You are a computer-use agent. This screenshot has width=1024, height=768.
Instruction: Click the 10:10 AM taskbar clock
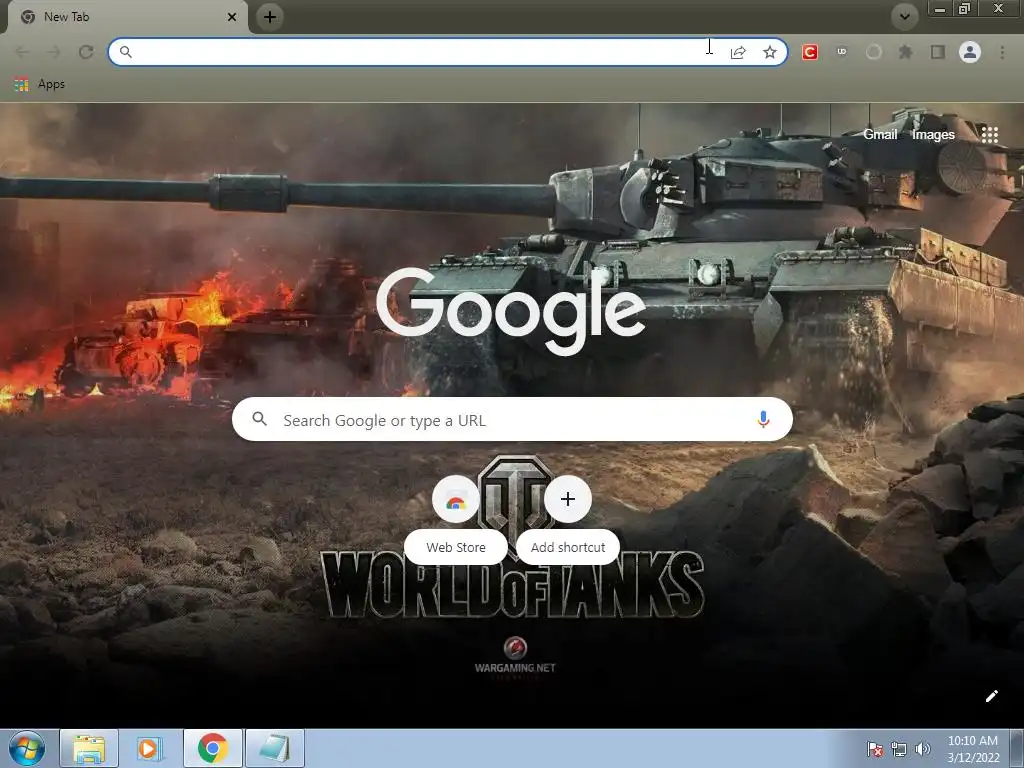[973, 748]
